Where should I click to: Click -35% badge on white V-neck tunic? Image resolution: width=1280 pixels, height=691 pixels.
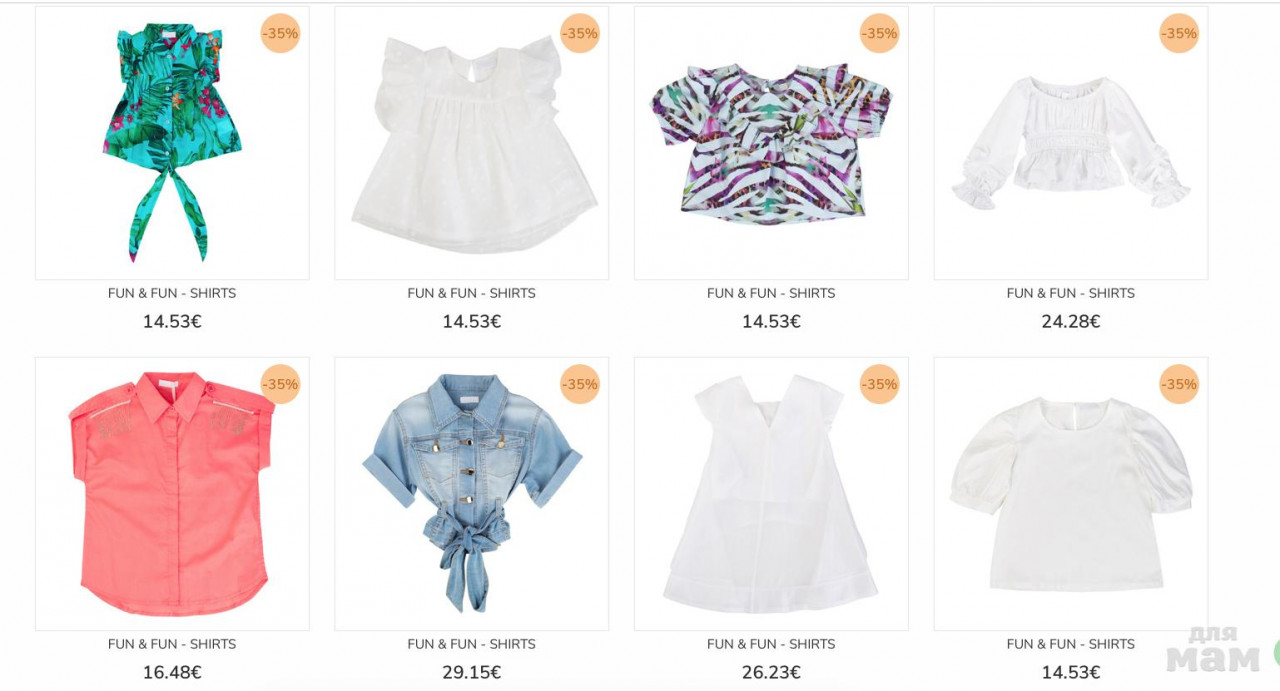879,384
